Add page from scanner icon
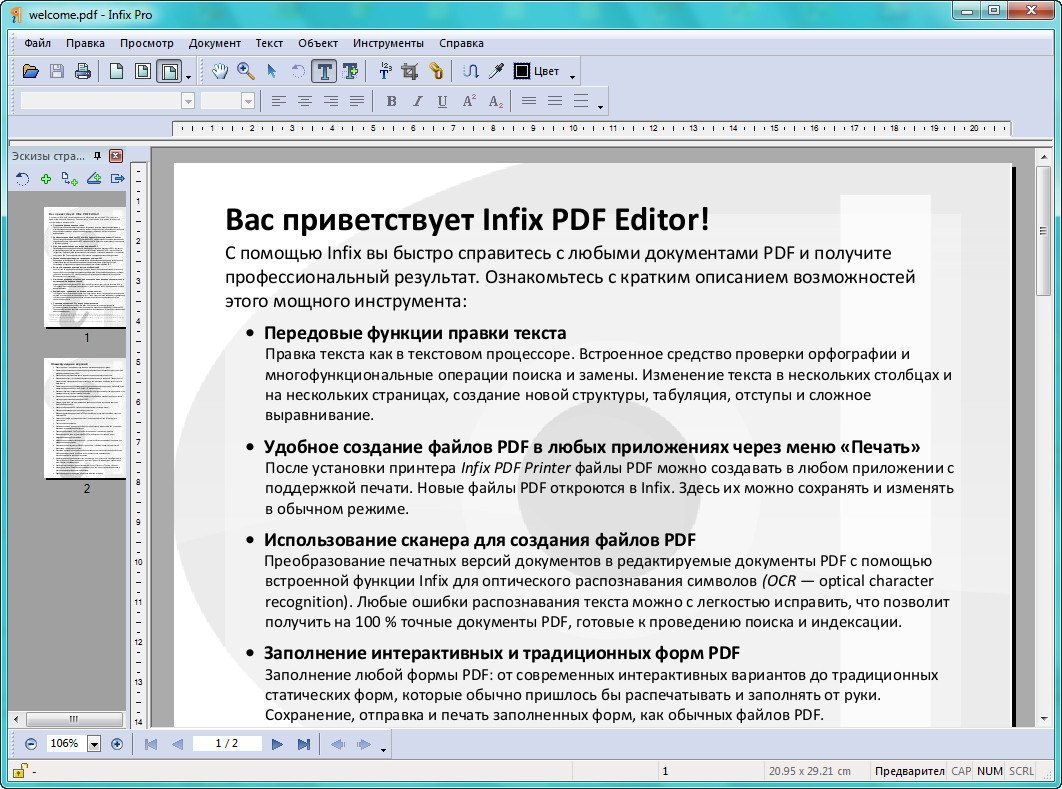The width and height of the screenshot is (1062, 789). [93, 178]
